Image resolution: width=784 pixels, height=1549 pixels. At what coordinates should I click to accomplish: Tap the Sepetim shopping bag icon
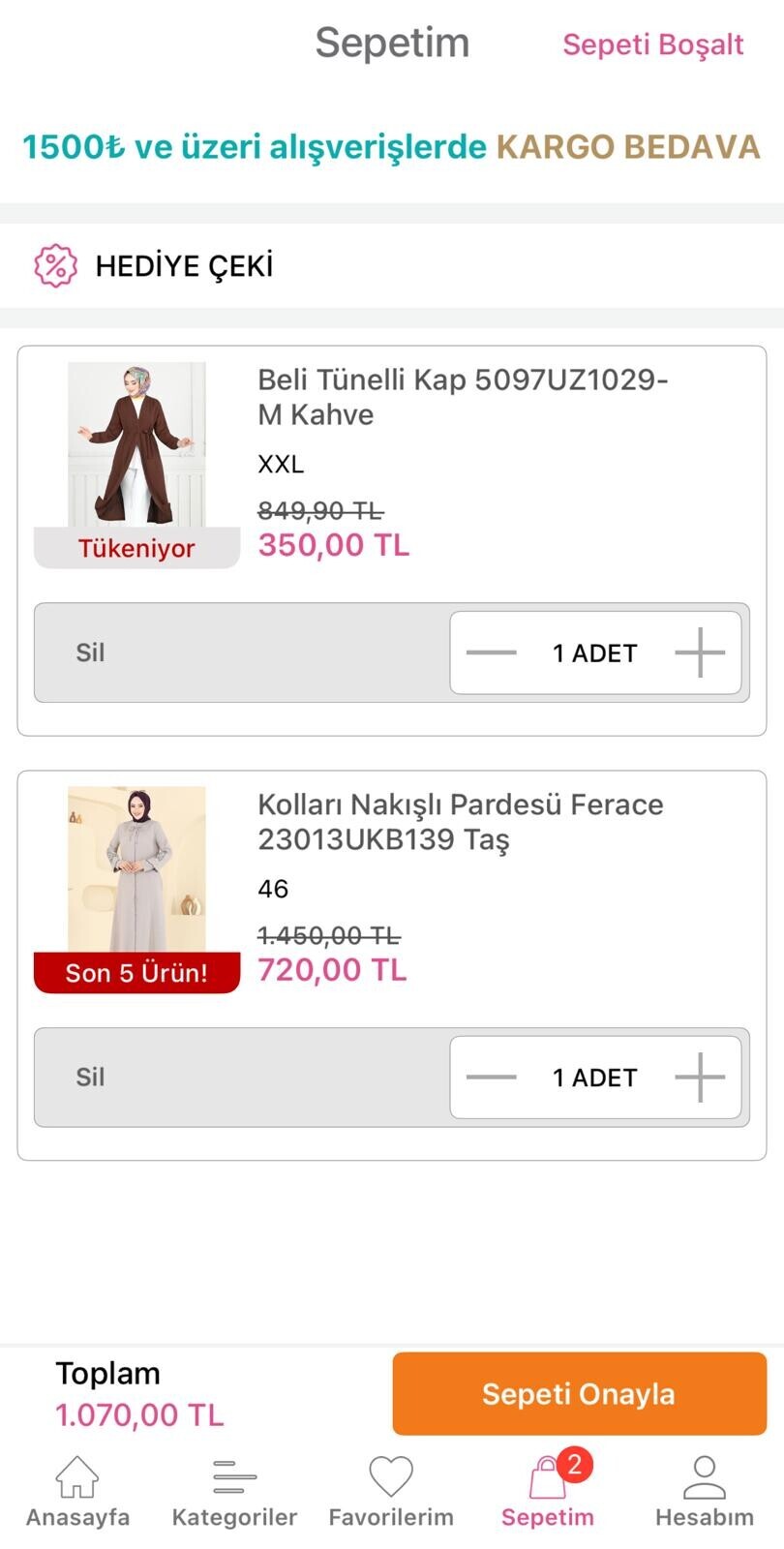(x=548, y=1479)
